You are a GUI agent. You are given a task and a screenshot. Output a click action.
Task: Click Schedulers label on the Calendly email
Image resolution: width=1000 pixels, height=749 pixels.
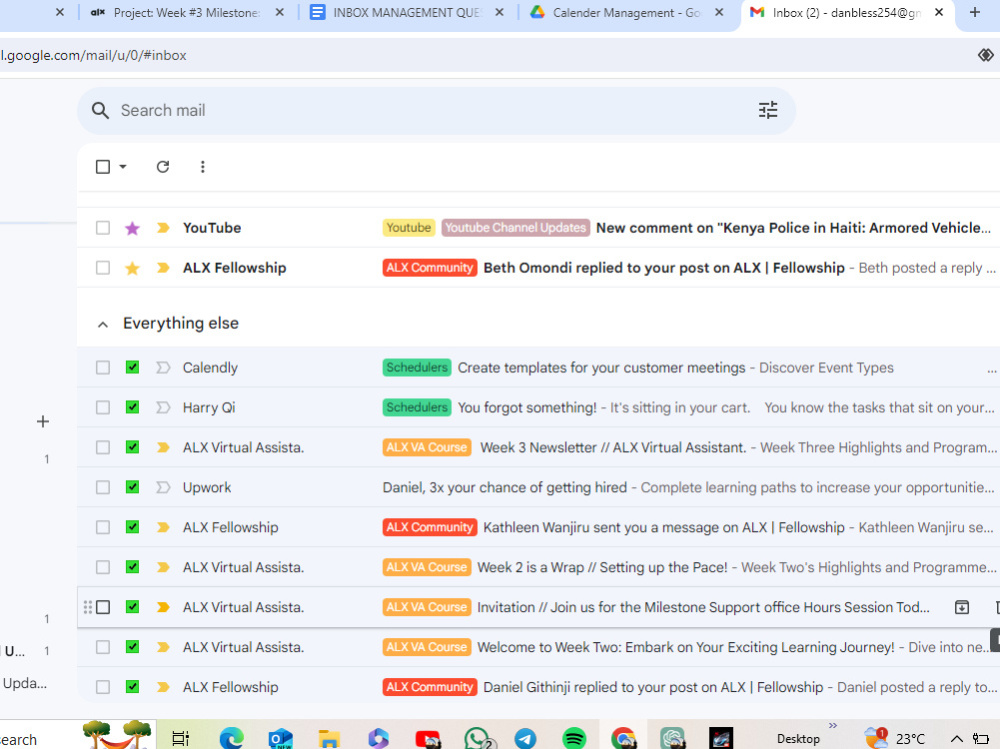pyautogui.click(x=417, y=367)
